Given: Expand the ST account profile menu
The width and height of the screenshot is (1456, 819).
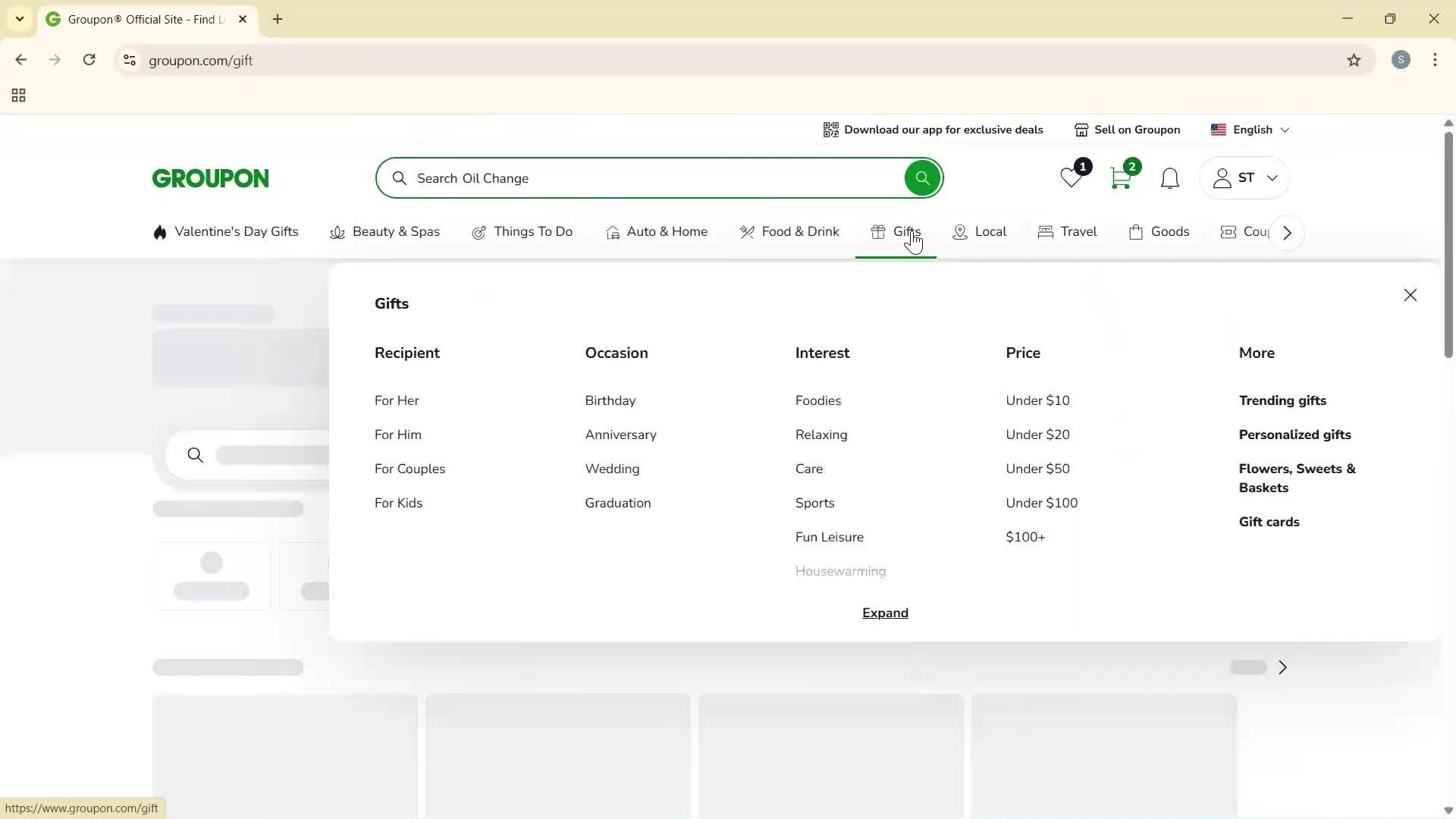Looking at the screenshot, I should (x=1244, y=177).
